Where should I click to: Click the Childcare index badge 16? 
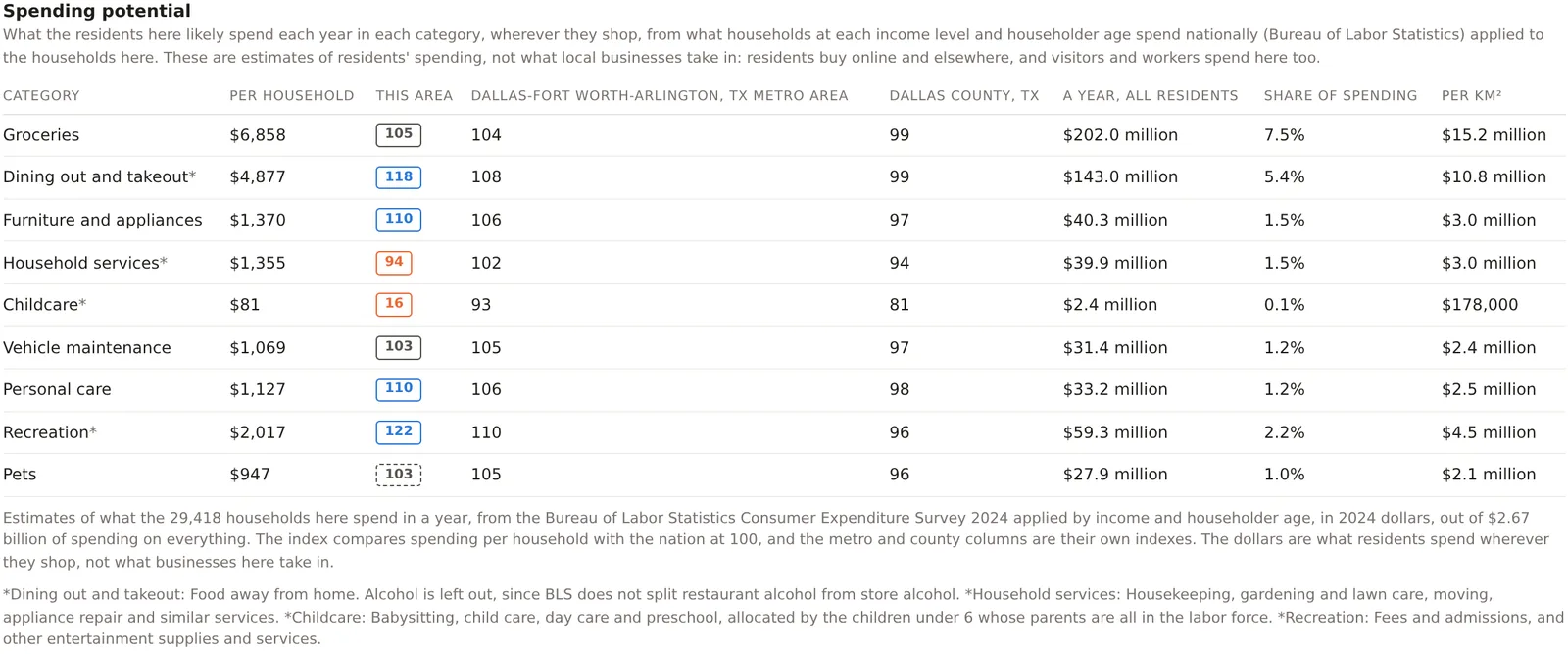pos(394,304)
